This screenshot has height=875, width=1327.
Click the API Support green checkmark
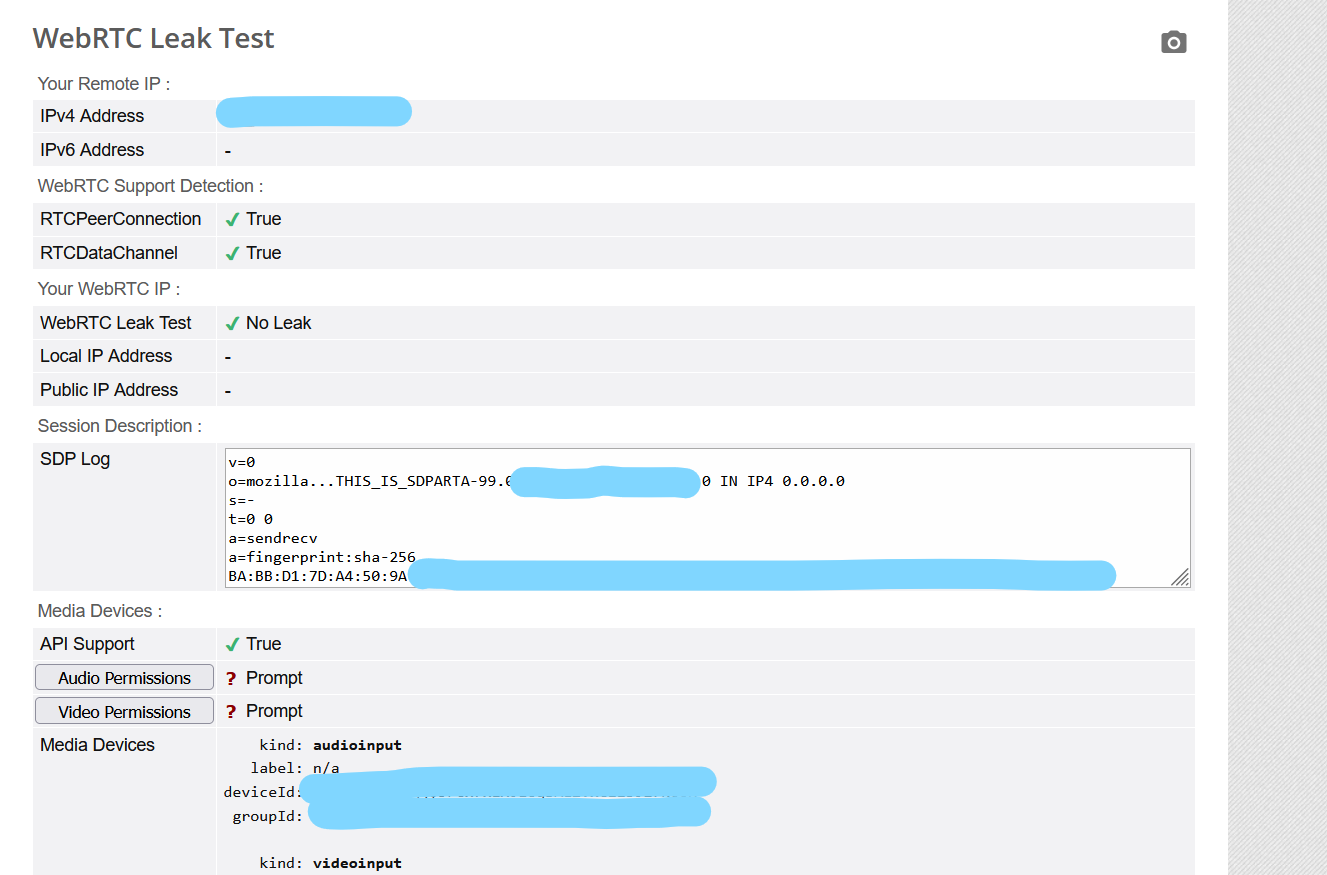point(232,645)
